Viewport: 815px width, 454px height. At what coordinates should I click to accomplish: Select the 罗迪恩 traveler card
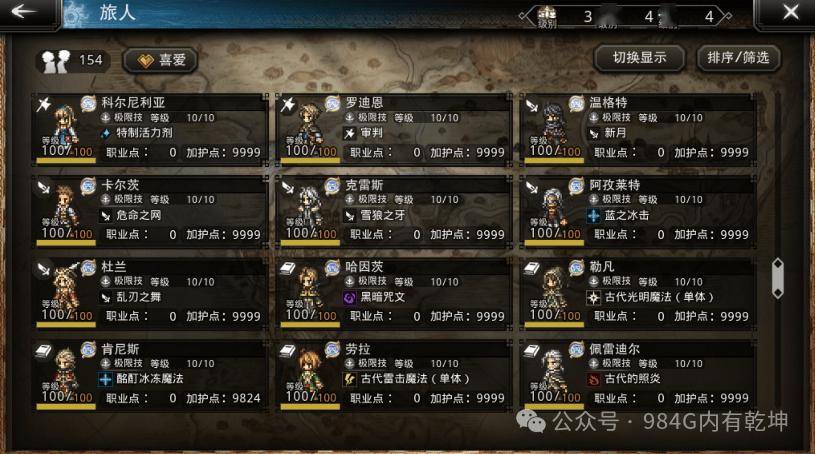(393, 129)
